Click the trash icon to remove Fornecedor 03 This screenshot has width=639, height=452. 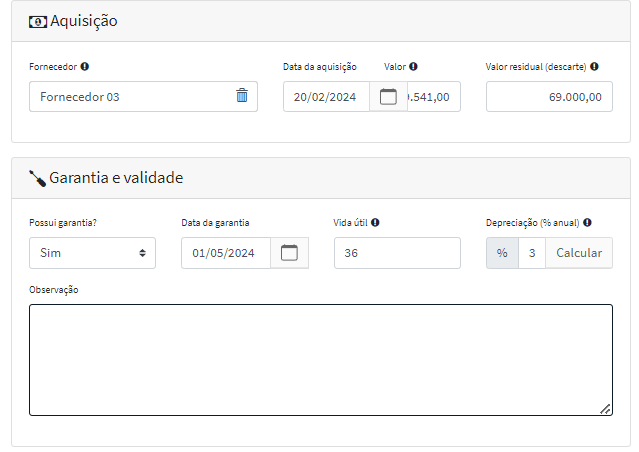coord(242,95)
